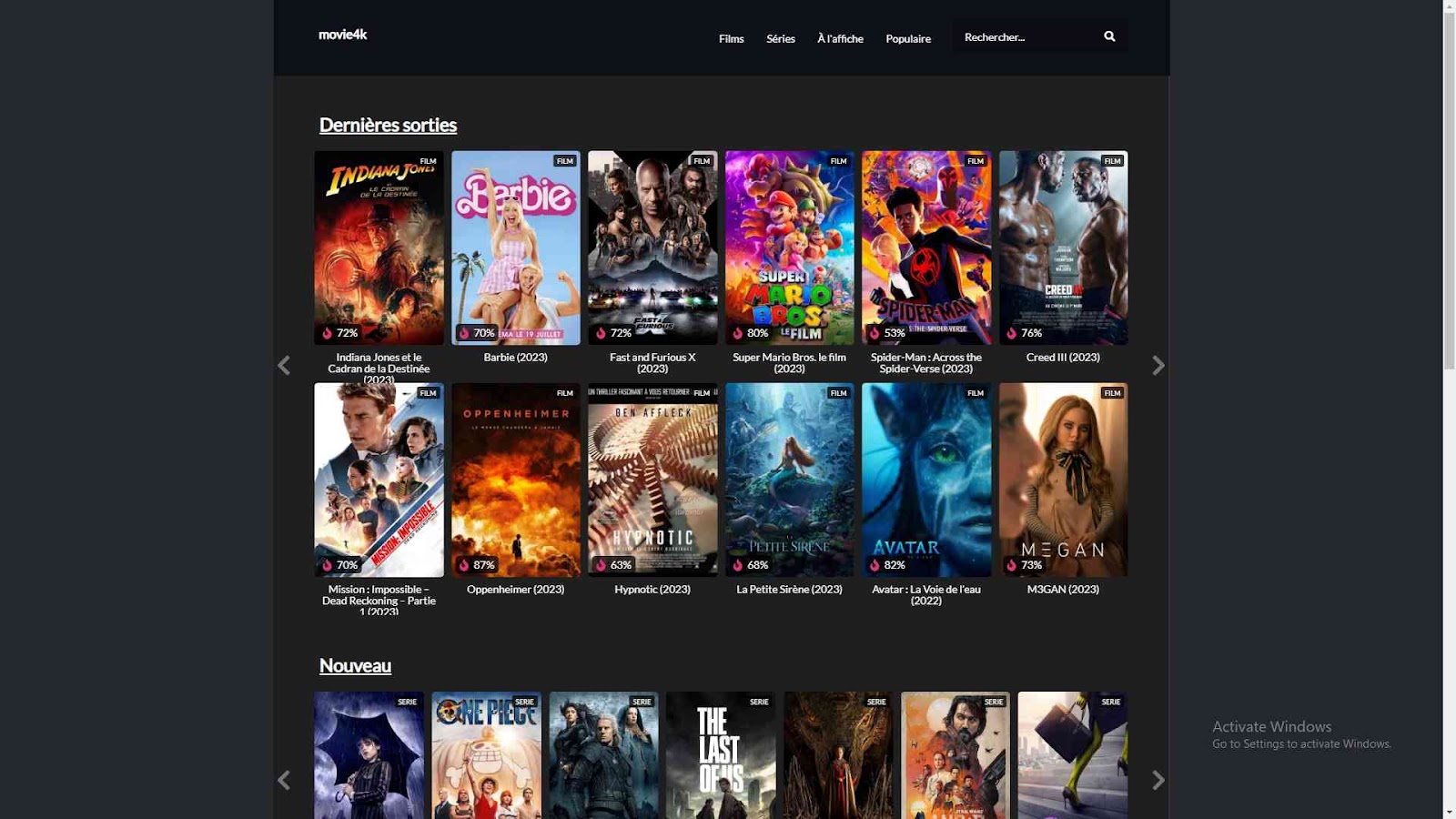Click the SERIE badge on the One Piece poster
Screen dimensions: 1456x819
(525, 702)
